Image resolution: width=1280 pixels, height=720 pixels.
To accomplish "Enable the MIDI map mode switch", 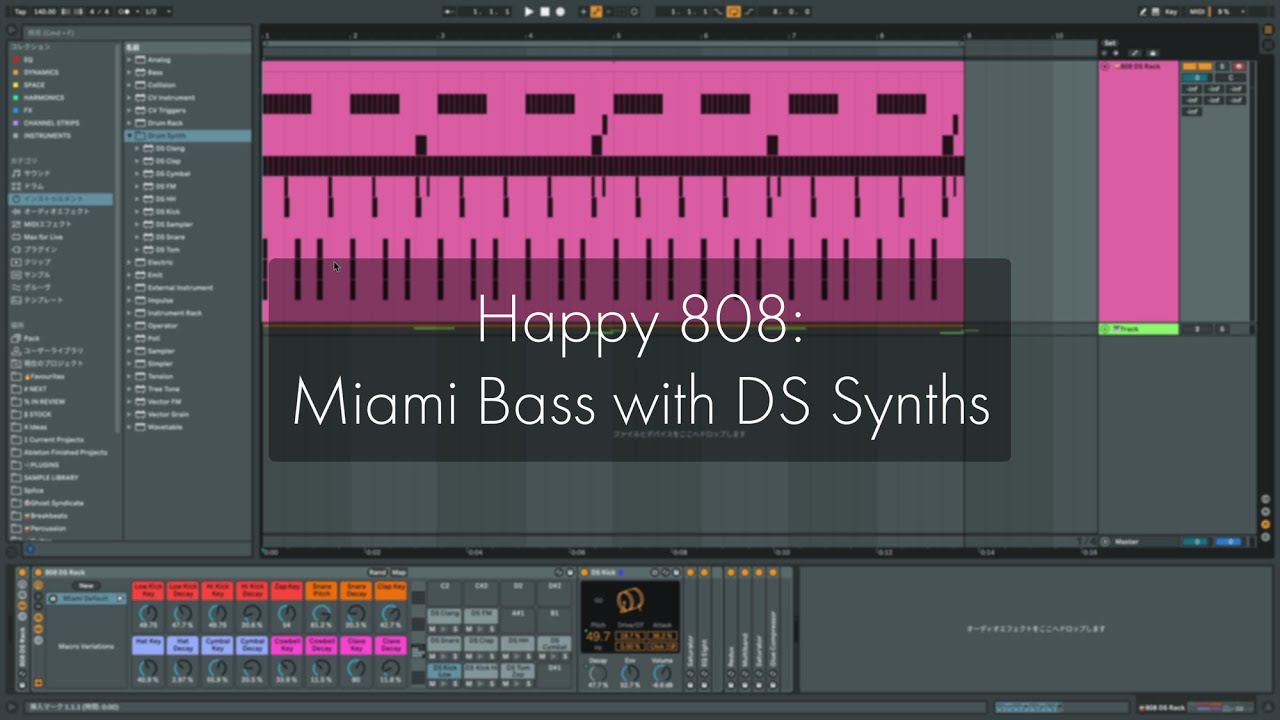I will [x=1197, y=12].
